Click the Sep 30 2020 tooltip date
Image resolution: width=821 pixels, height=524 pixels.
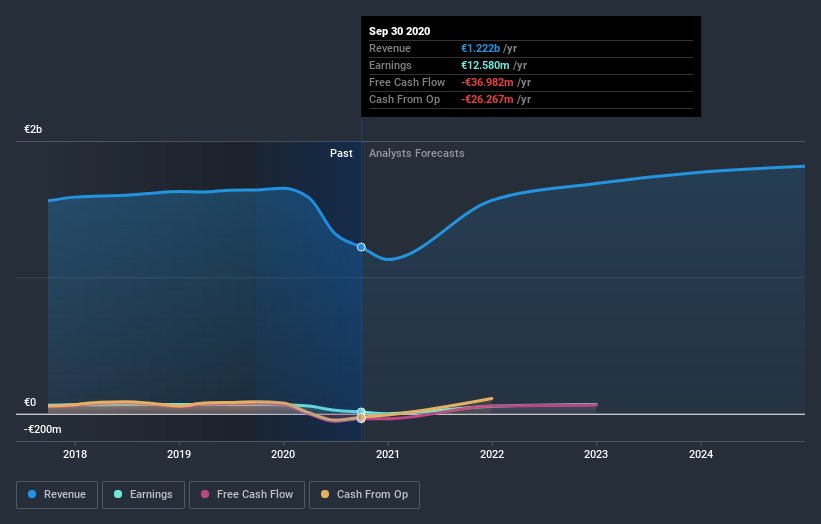click(x=400, y=31)
